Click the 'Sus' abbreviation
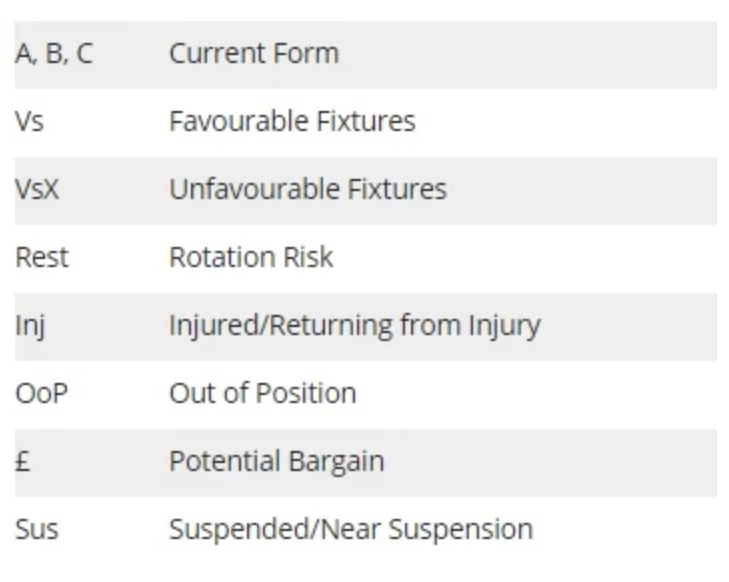 (x=37, y=529)
